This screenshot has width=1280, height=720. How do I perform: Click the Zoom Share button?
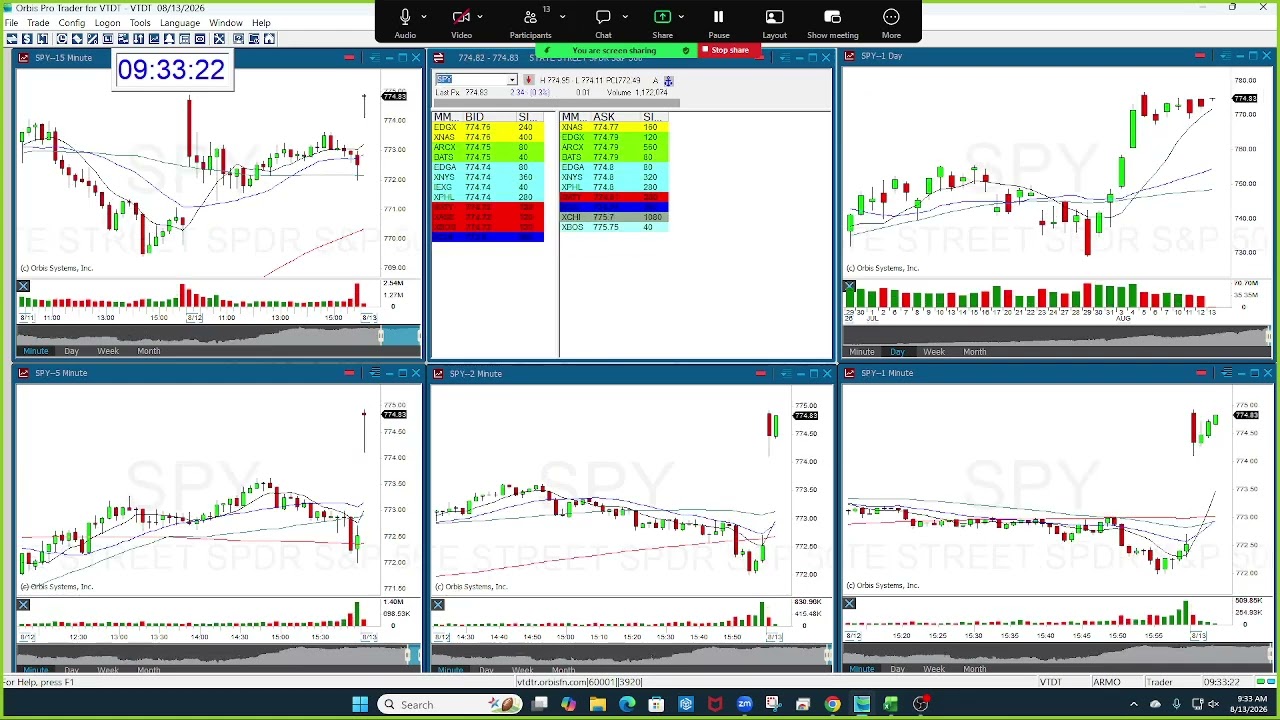[x=662, y=22]
